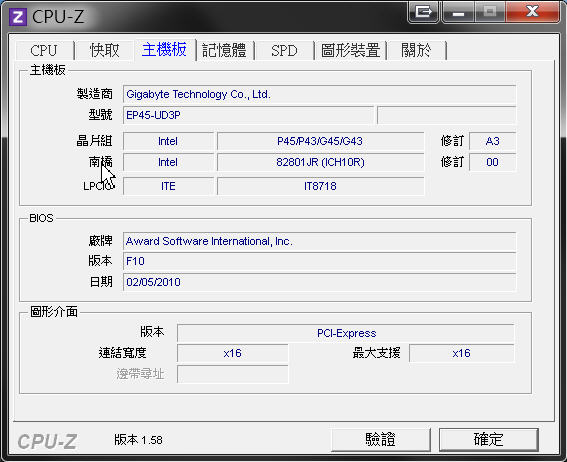Click the 廠牌 label in BIOS group

point(101,241)
